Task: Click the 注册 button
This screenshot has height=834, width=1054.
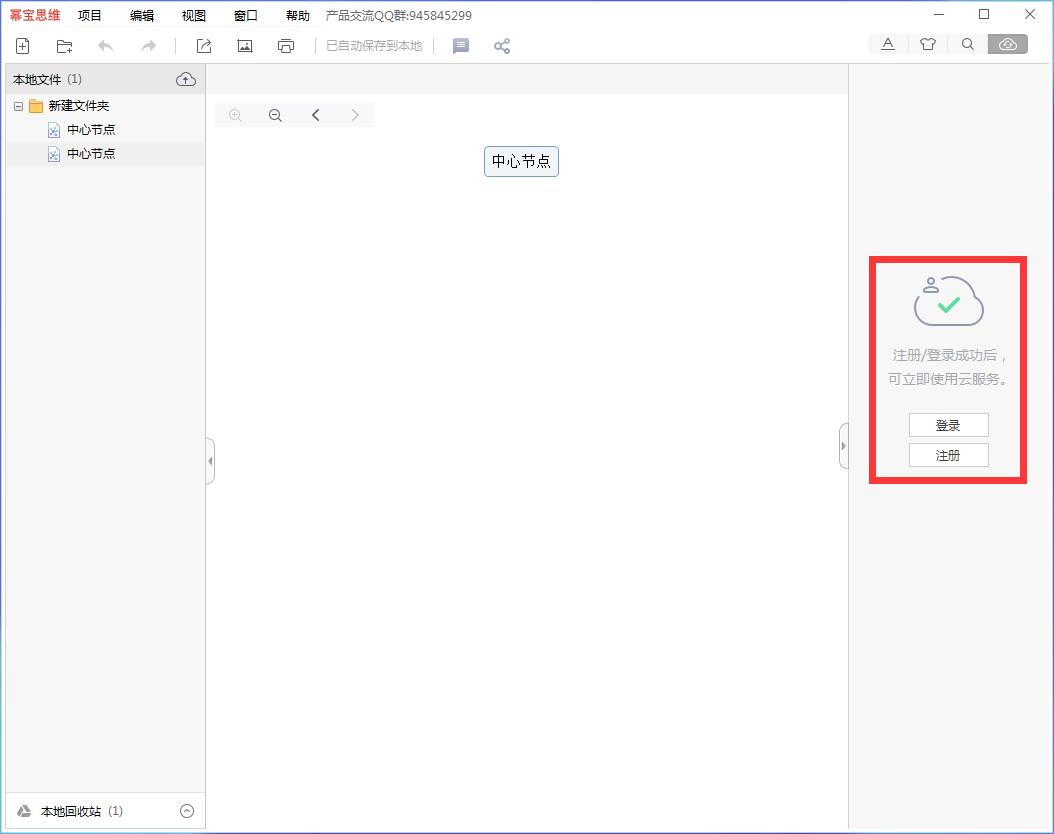Action: (x=948, y=455)
